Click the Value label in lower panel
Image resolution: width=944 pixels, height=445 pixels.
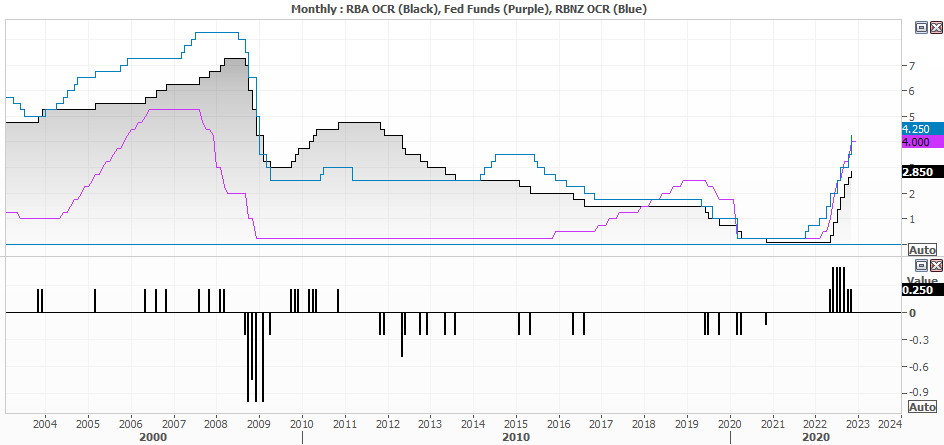point(922,281)
